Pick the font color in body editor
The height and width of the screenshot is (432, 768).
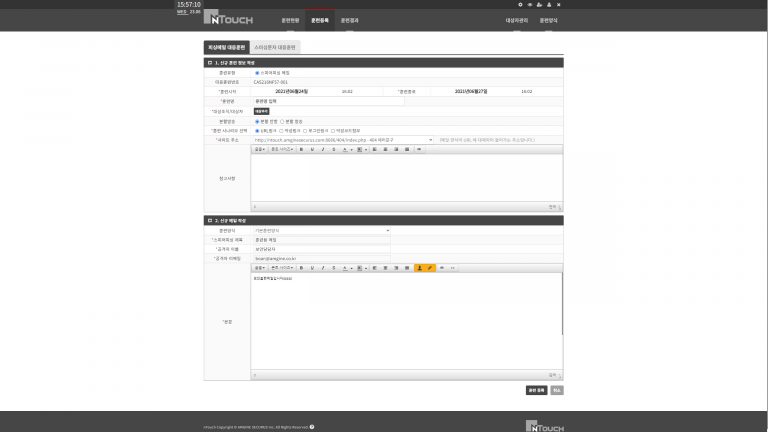tap(345, 268)
